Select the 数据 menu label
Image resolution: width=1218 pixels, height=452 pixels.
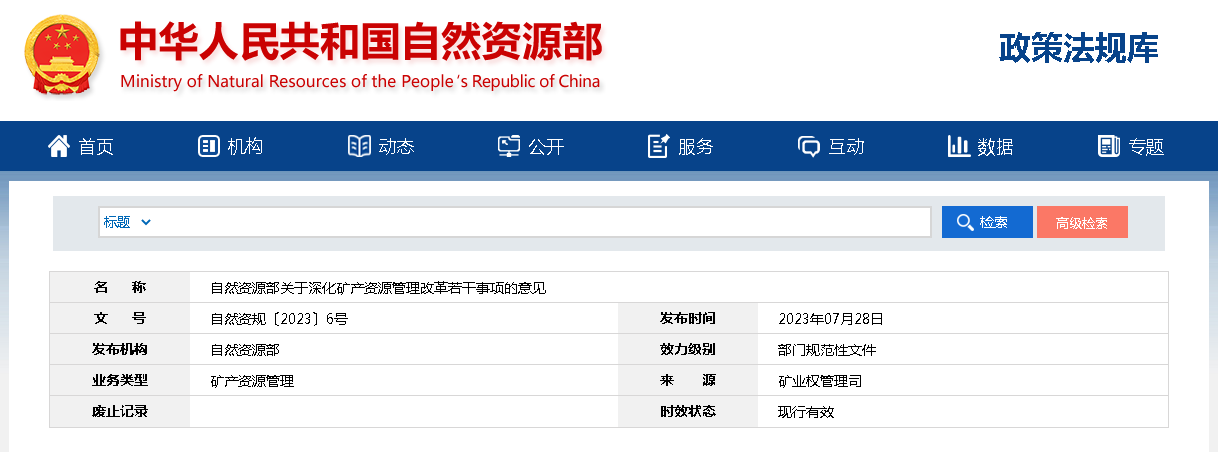(x=995, y=147)
